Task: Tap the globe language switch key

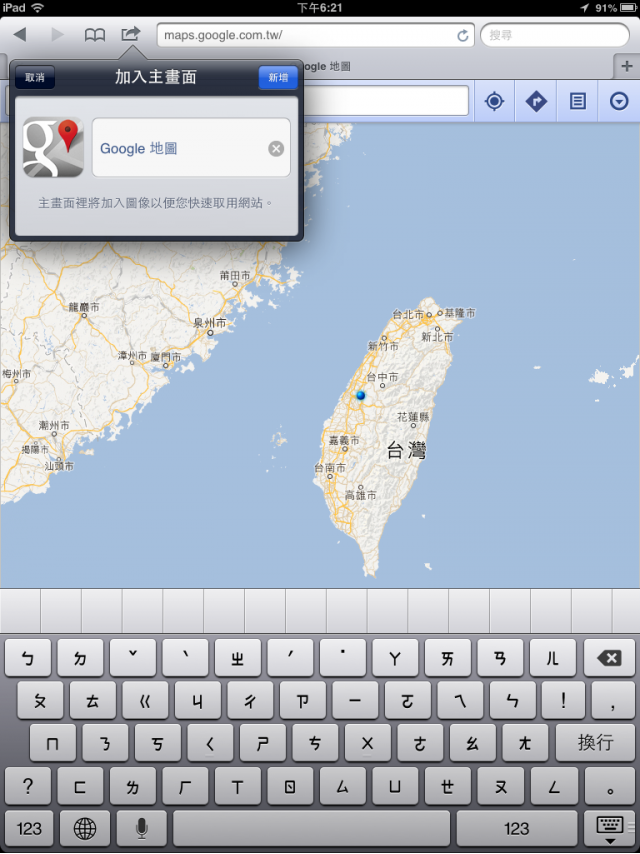Action: pos(85,828)
